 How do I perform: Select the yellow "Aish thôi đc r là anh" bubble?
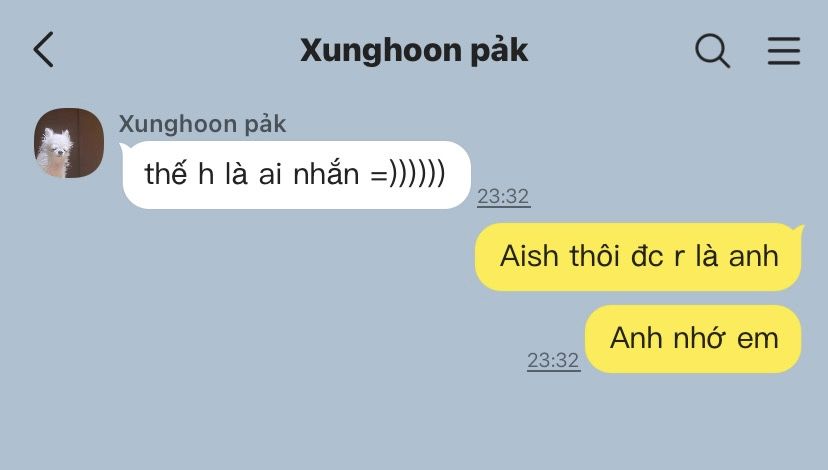(638, 257)
